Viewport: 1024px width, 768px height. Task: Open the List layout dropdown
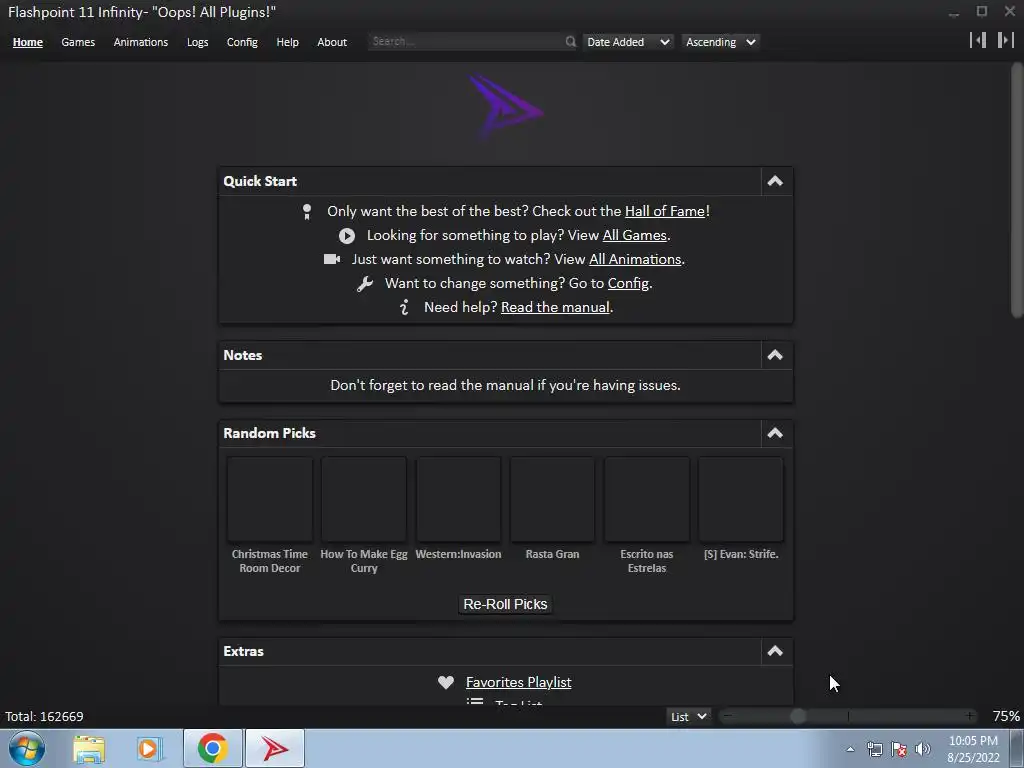(688, 716)
